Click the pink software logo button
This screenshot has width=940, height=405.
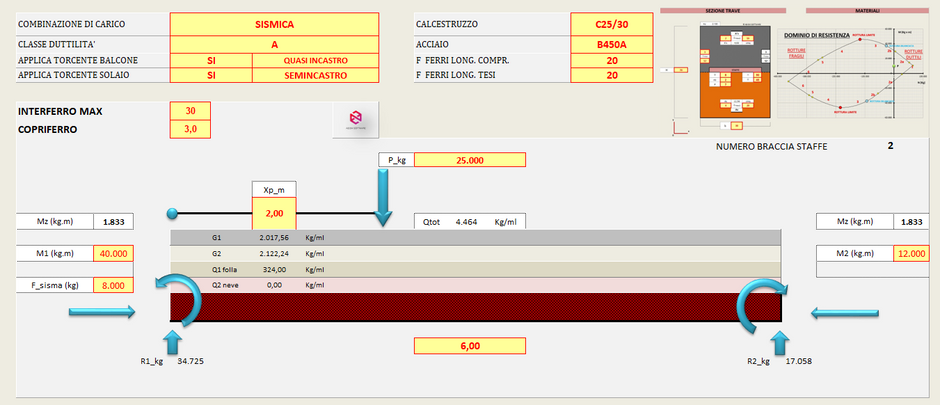tap(357, 118)
